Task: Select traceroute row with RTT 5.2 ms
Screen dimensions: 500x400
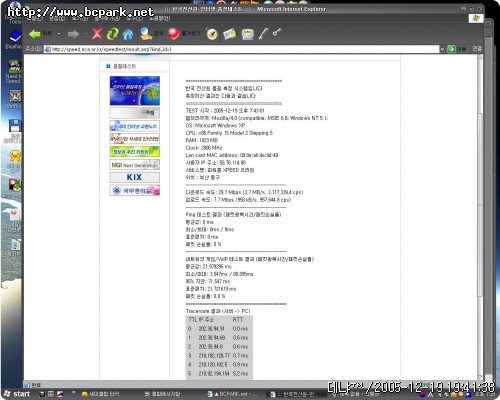Action: tap(219, 374)
